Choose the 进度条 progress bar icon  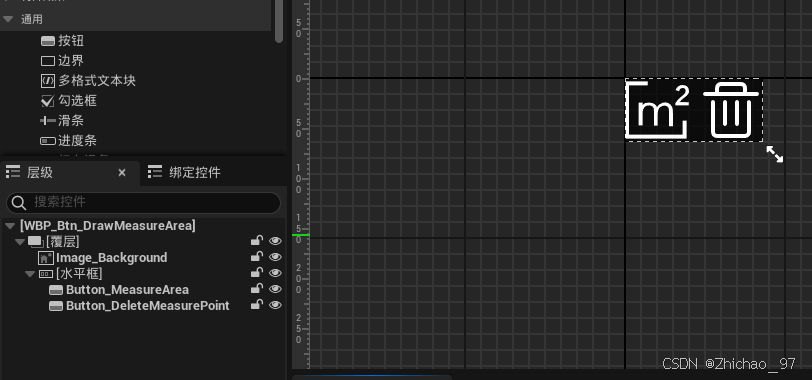[x=48, y=141]
